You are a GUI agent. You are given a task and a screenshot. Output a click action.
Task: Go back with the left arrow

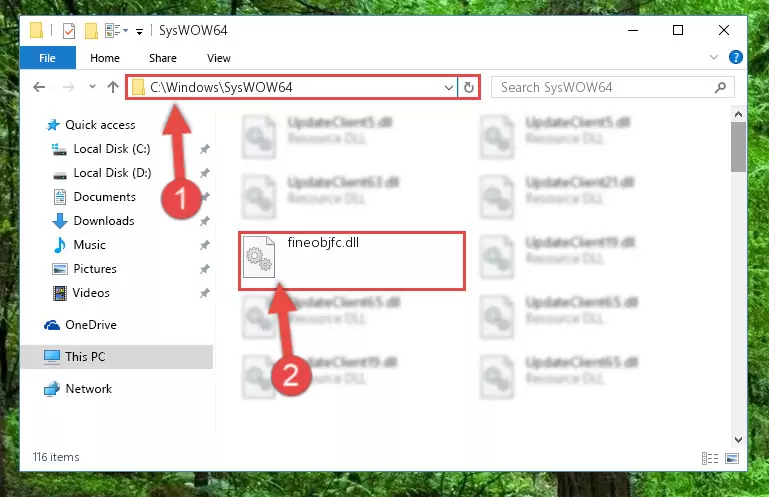(x=39, y=87)
